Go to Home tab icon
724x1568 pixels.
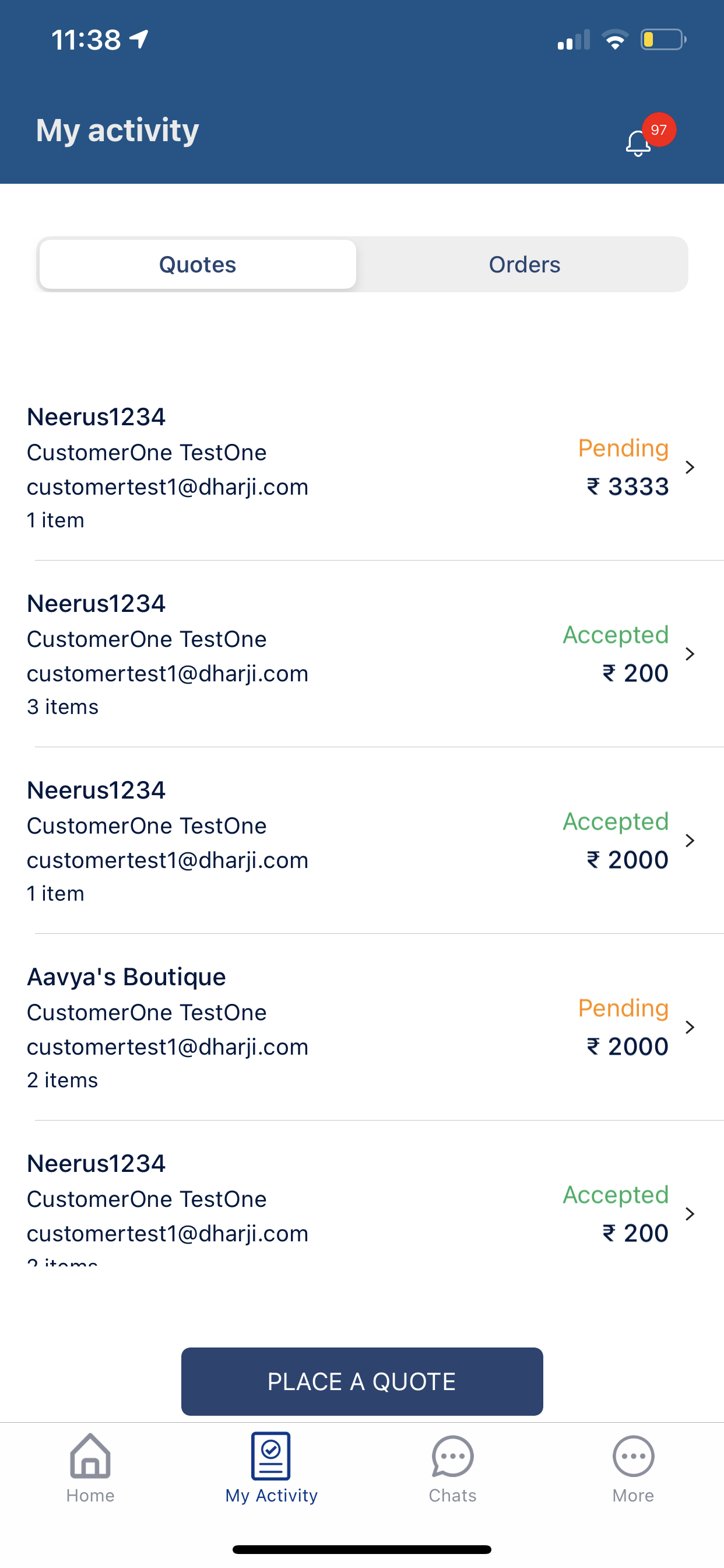90,1455
